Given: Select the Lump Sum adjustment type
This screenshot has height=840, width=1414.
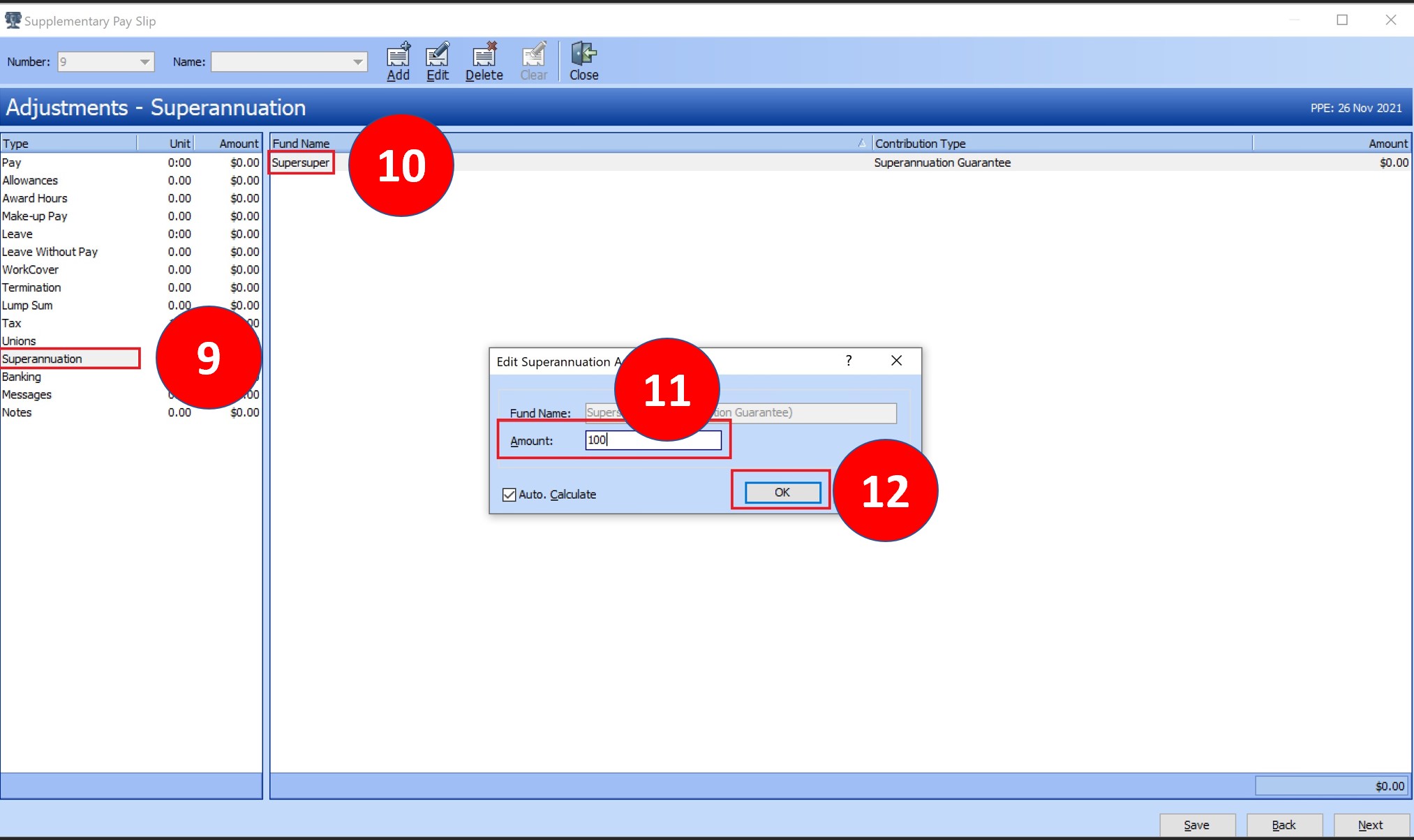Looking at the screenshot, I should pos(131,306).
